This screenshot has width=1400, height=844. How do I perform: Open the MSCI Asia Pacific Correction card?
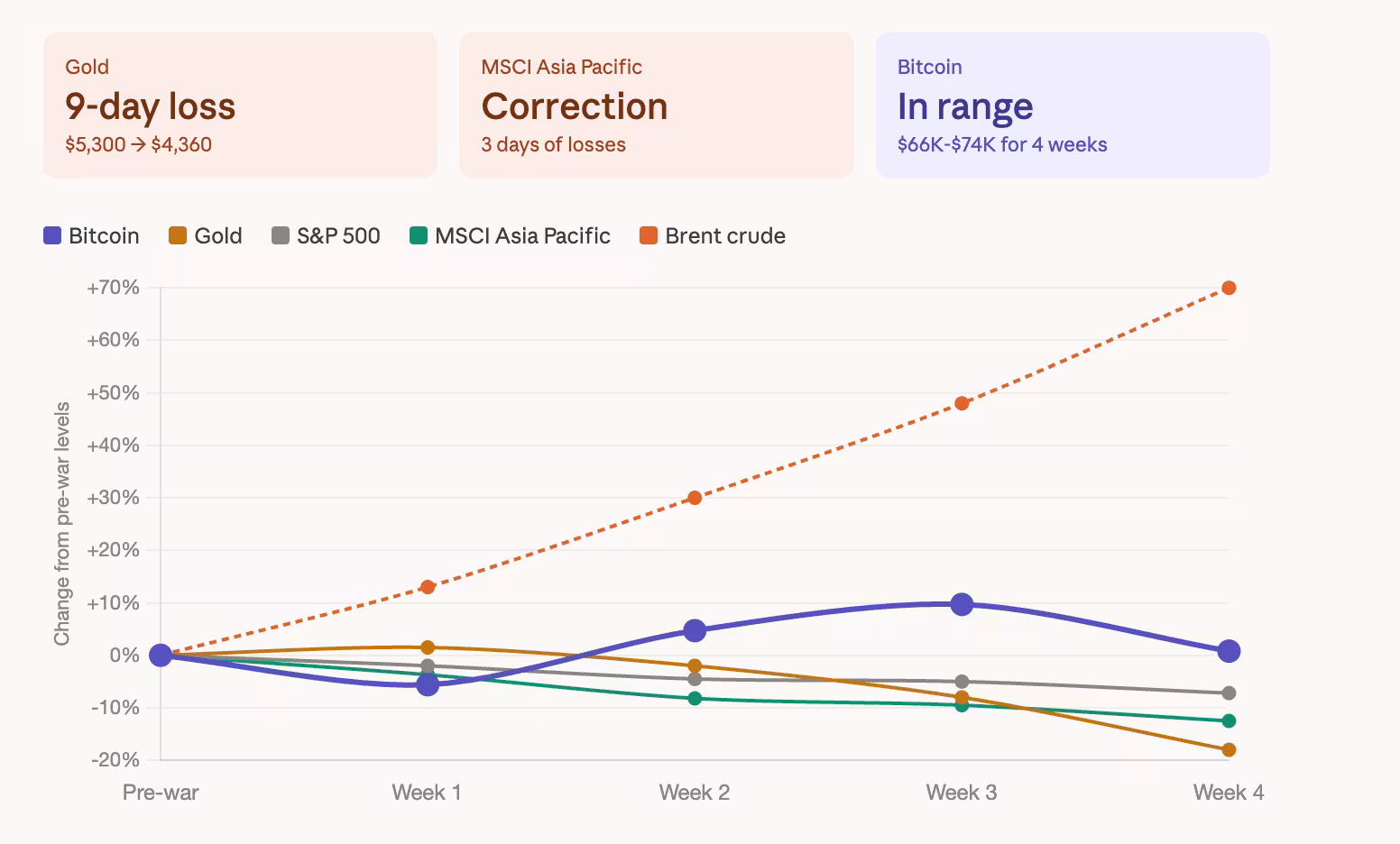click(x=656, y=105)
